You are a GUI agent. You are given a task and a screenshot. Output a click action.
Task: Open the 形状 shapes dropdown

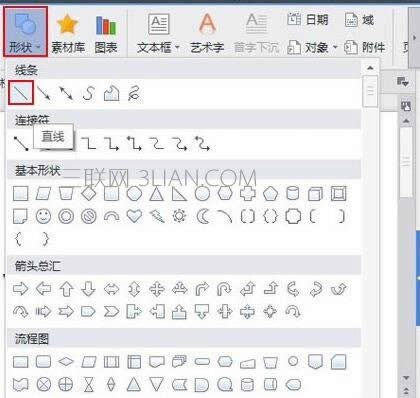25,32
